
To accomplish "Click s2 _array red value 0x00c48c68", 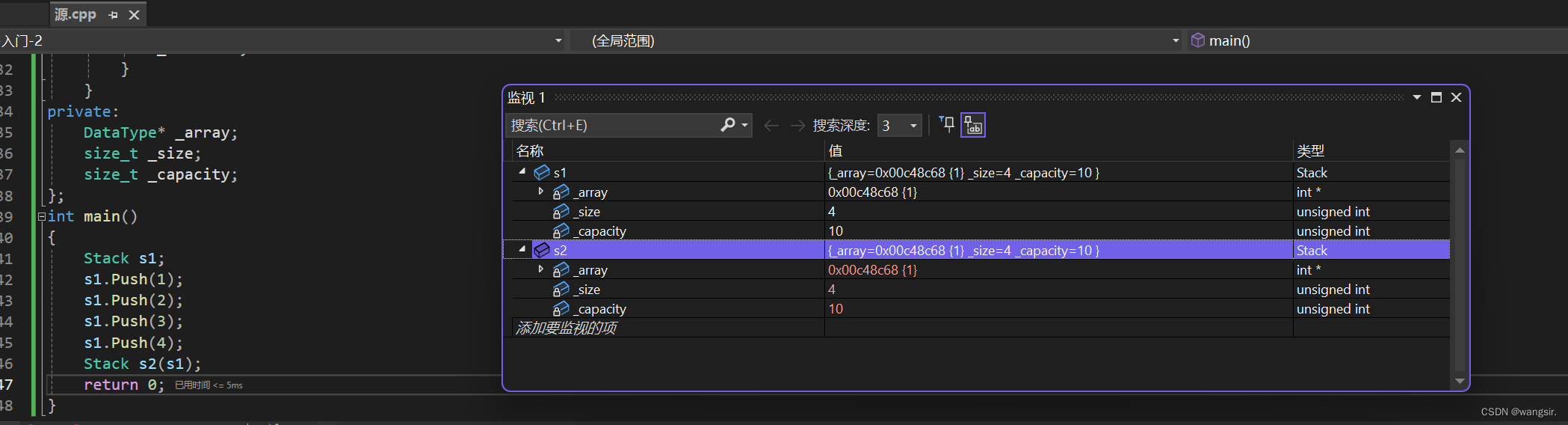I will pyautogui.click(x=872, y=270).
